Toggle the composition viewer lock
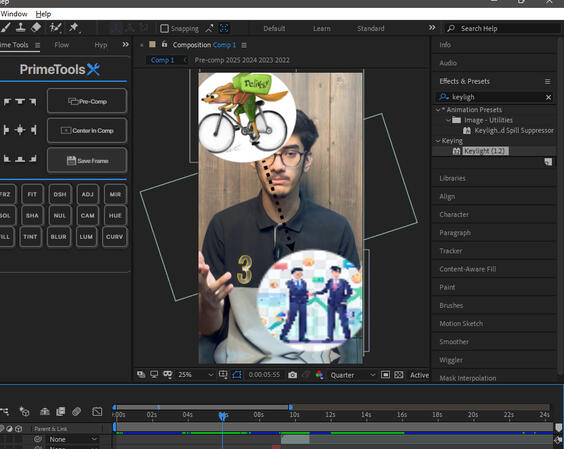 pyautogui.click(x=164, y=44)
